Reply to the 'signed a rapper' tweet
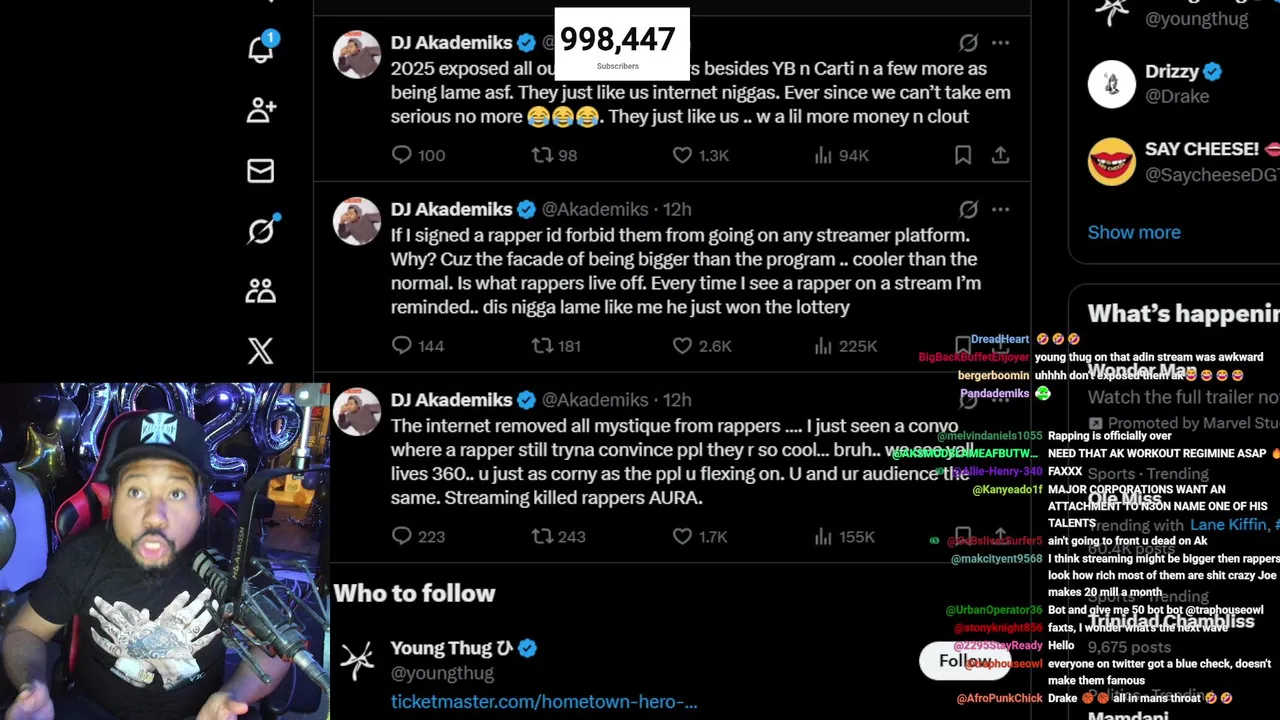Viewport: 1280px width, 720px height. [402, 346]
